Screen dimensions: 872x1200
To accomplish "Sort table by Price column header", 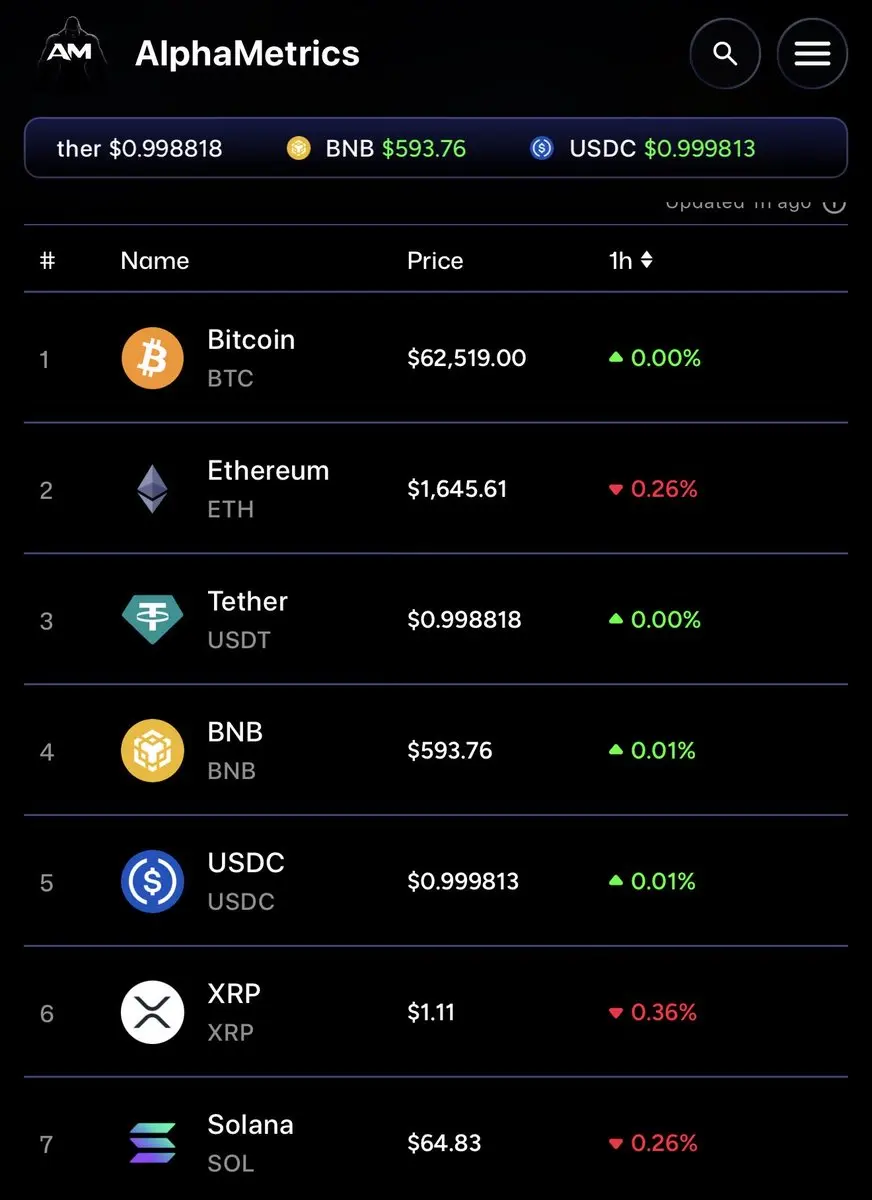I will 435,261.
